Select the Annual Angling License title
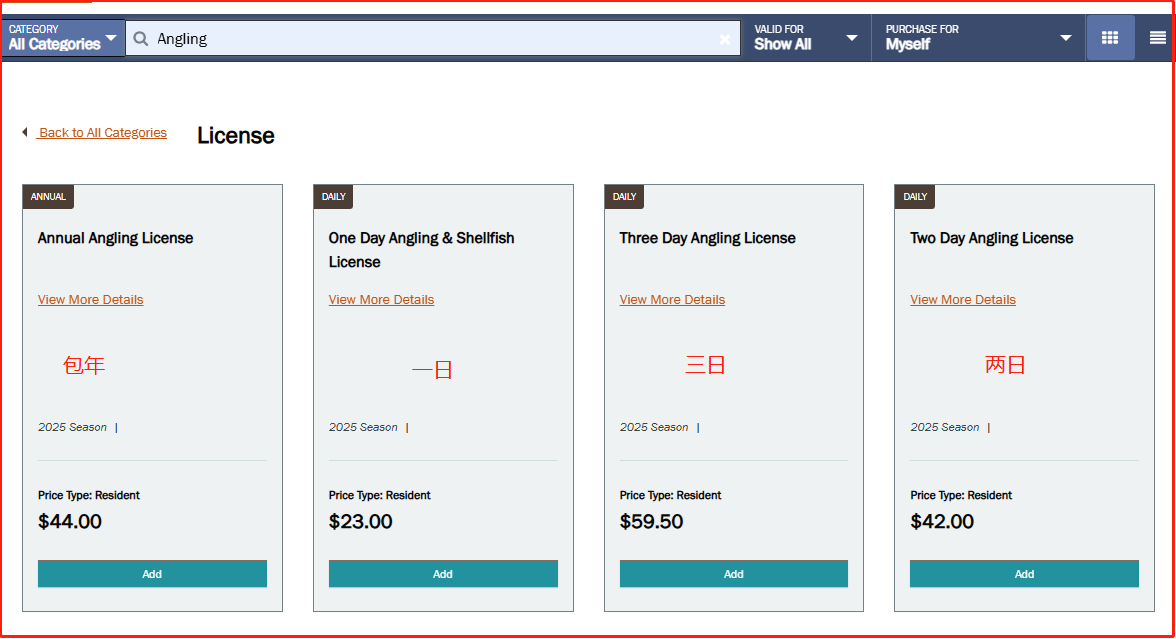1176x639 pixels. click(x=116, y=238)
